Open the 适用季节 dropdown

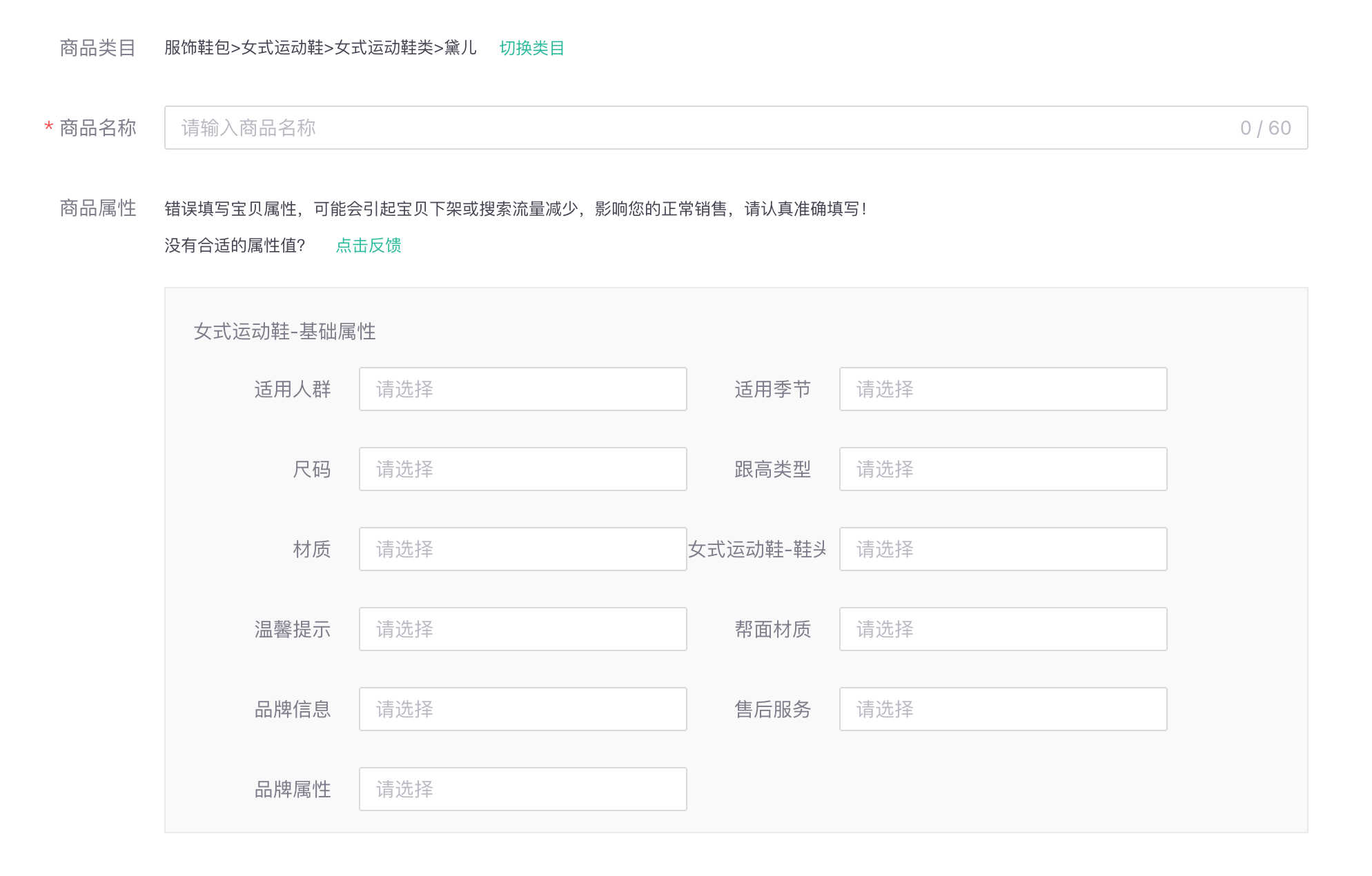click(x=1002, y=389)
